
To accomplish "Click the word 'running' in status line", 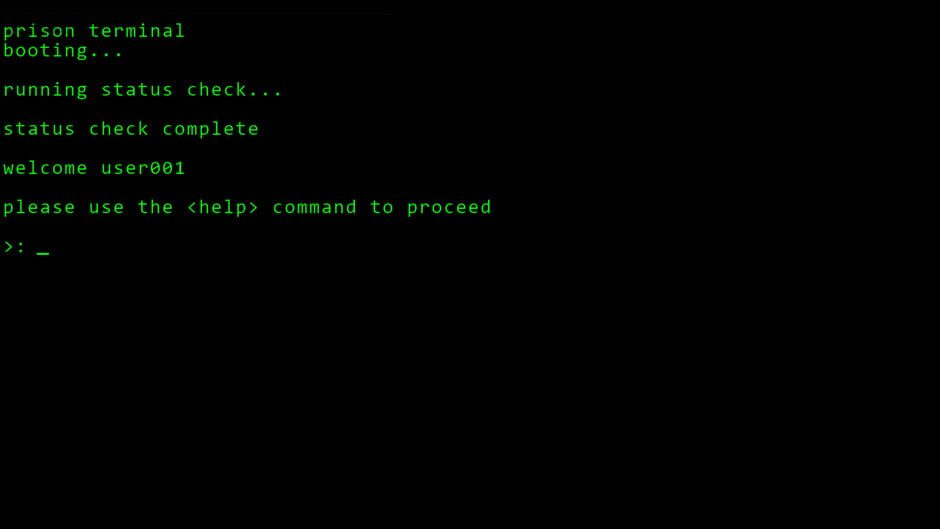I will point(45,90).
